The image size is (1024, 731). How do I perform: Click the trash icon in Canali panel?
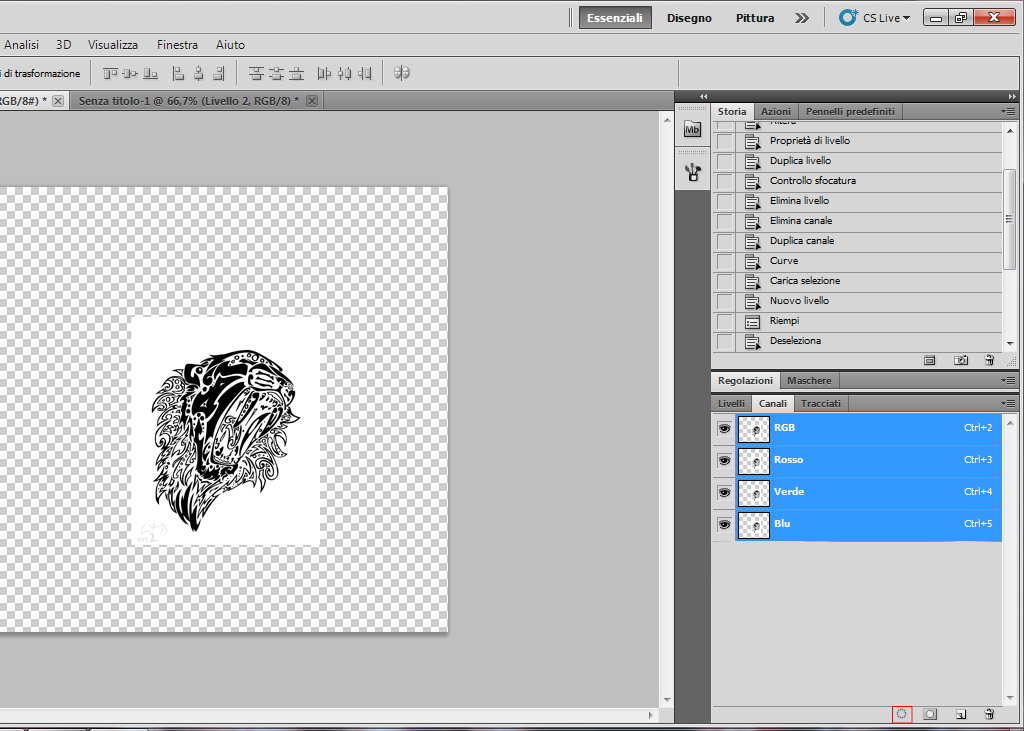(989, 714)
